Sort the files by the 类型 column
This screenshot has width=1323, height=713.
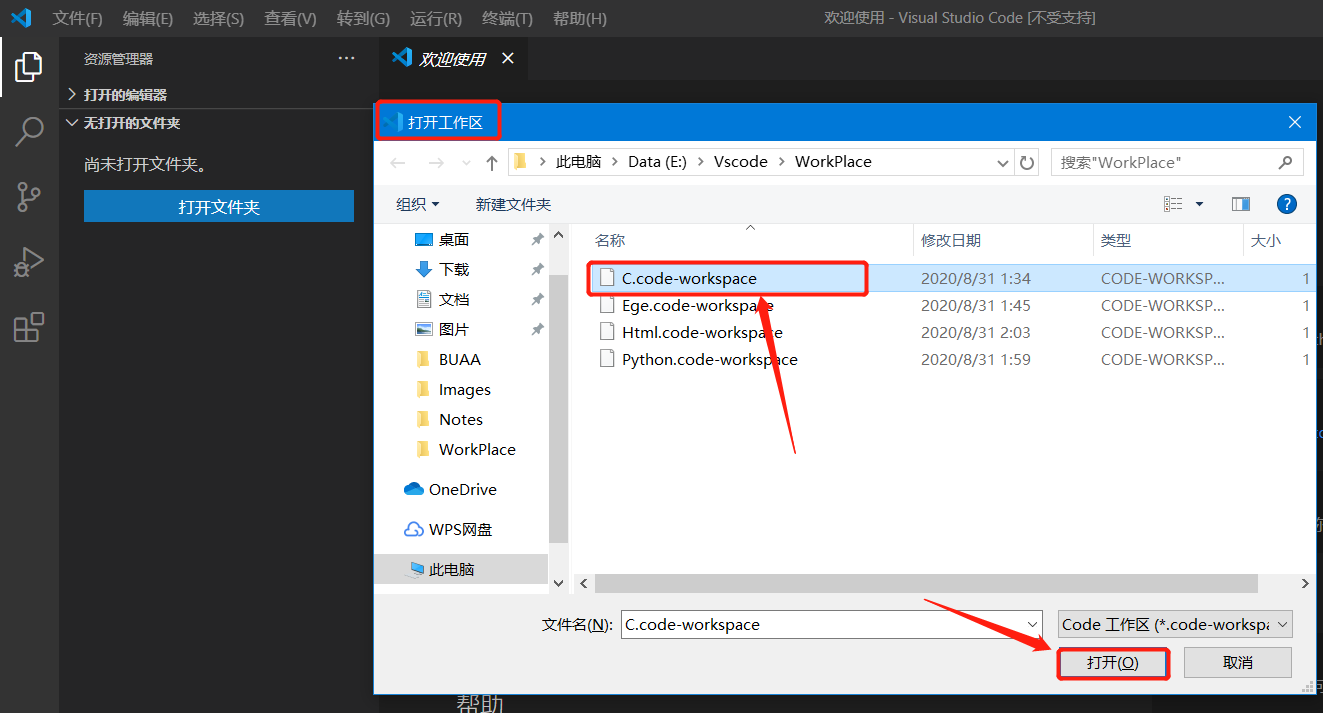(1115, 240)
